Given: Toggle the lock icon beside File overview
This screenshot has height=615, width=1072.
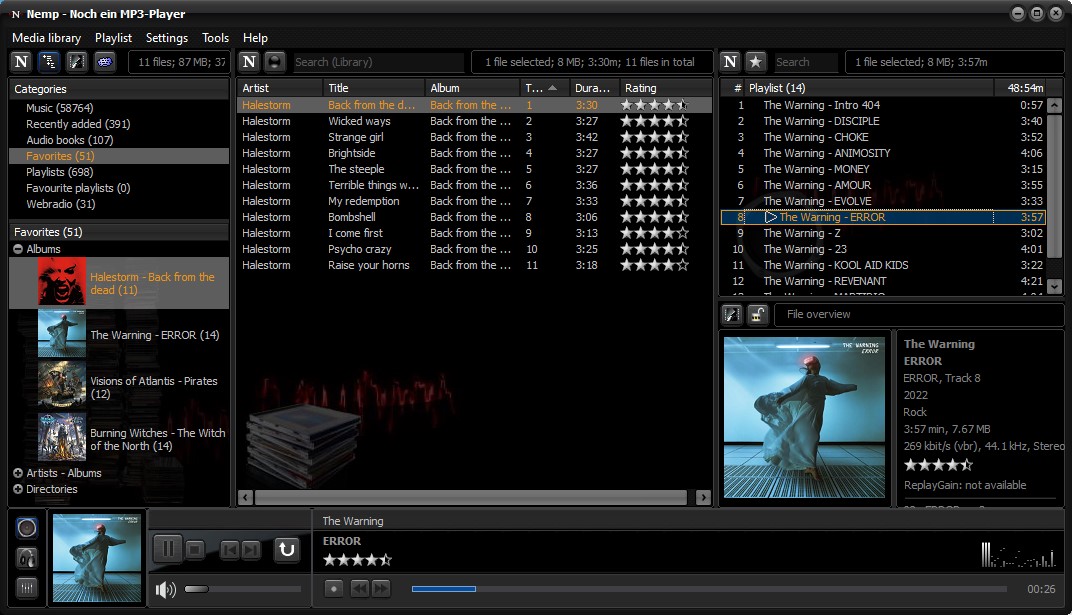Looking at the screenshot, I should click(757, 314).
